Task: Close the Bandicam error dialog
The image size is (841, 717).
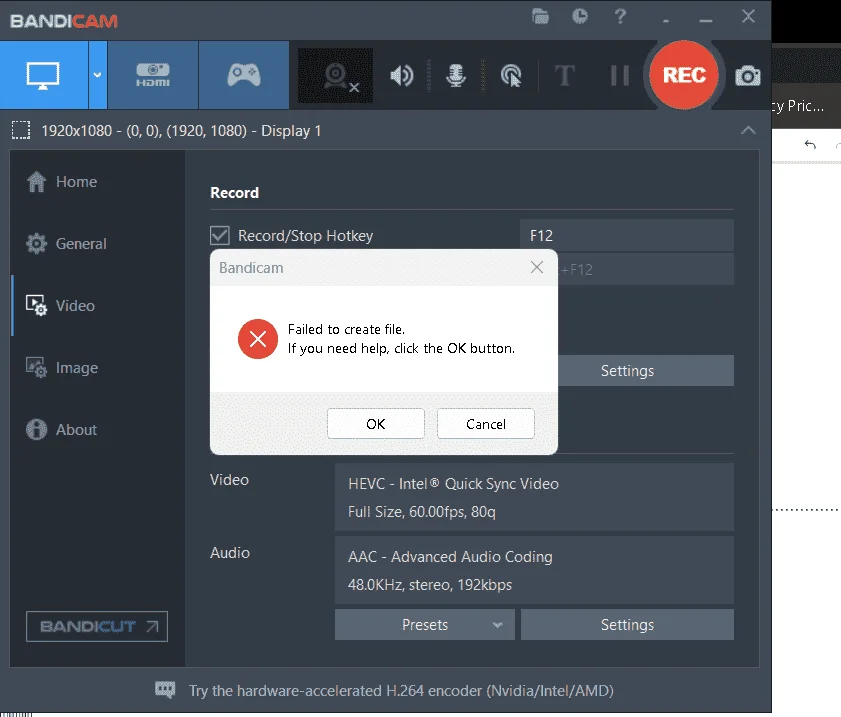Action: point(537,267)
